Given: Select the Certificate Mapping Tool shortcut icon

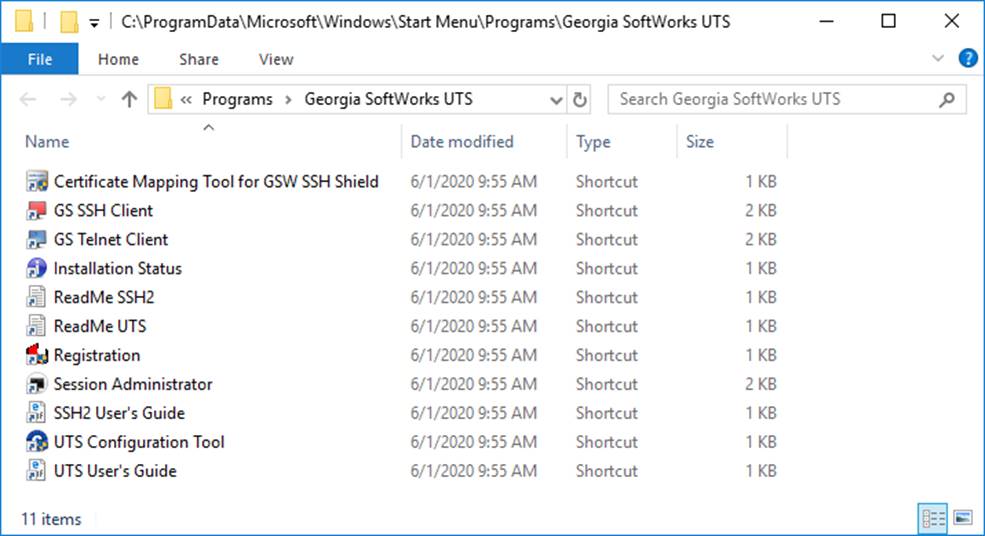Looking at the screenshot, I should click(36, 181).
